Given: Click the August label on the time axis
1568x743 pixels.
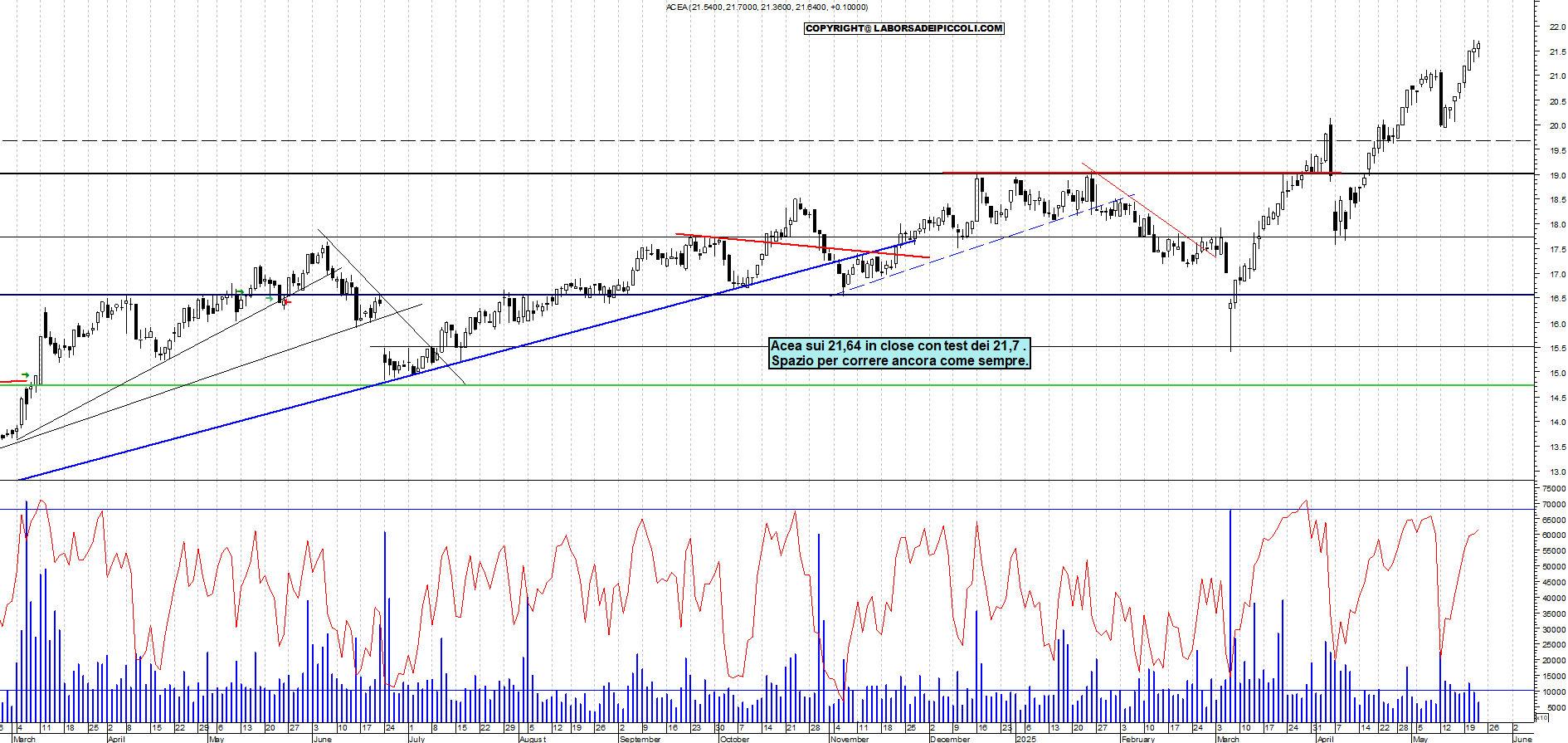Looking at the screenshot, I should [x=533, y=739].
